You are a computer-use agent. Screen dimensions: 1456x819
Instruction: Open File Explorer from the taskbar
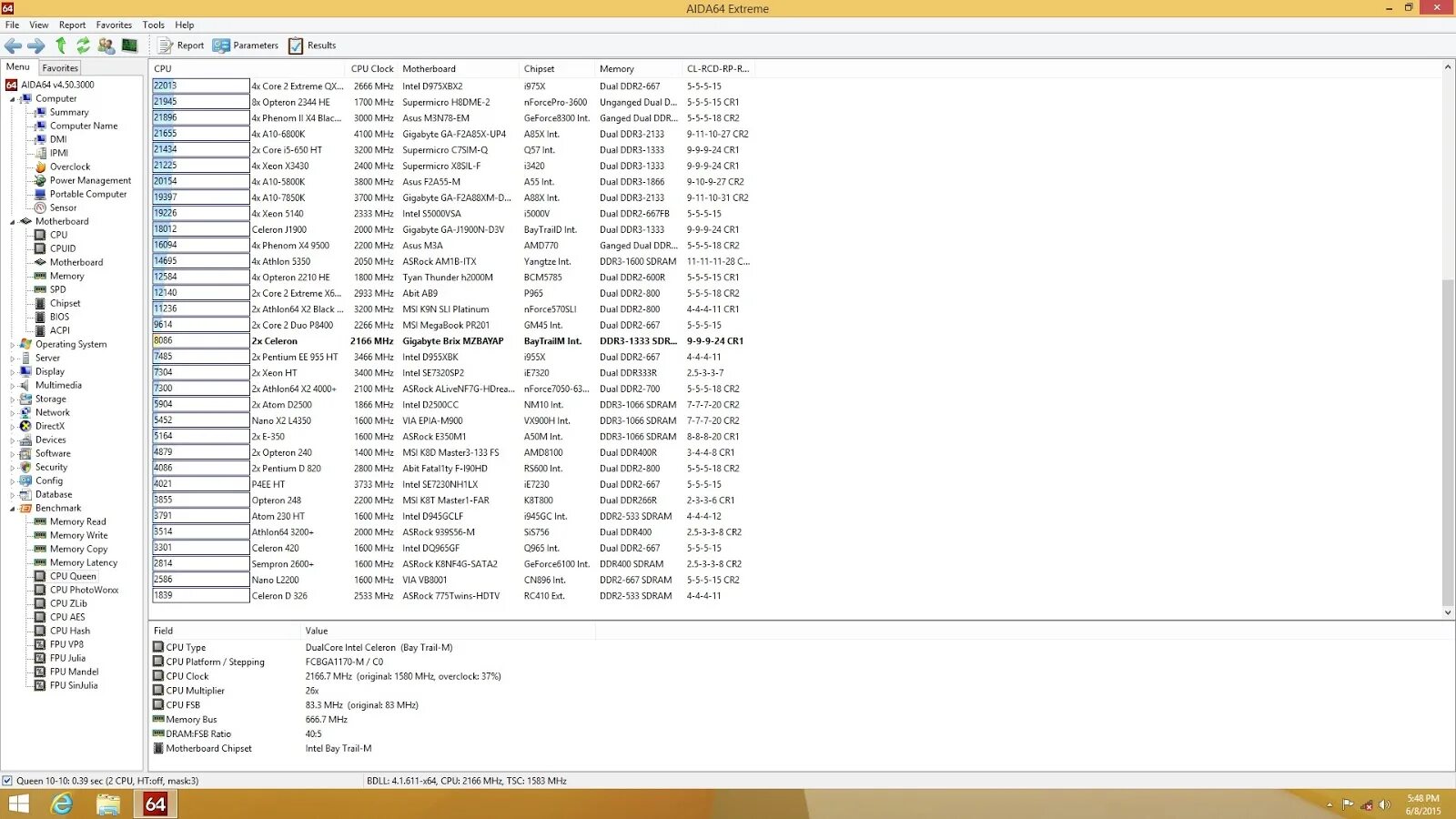[x=108, y=804]
